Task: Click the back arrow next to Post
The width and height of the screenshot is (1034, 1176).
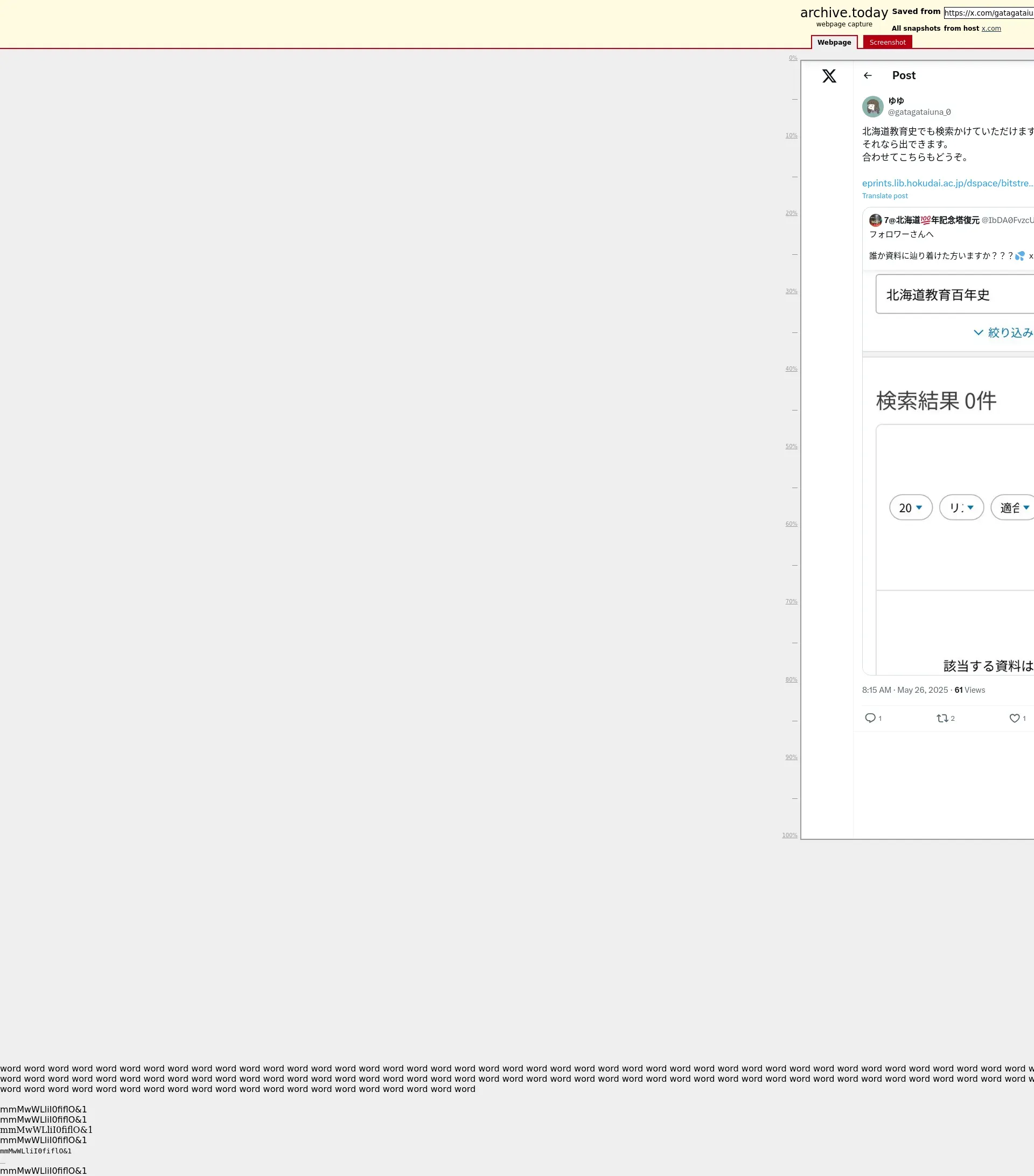Action: 867,75
